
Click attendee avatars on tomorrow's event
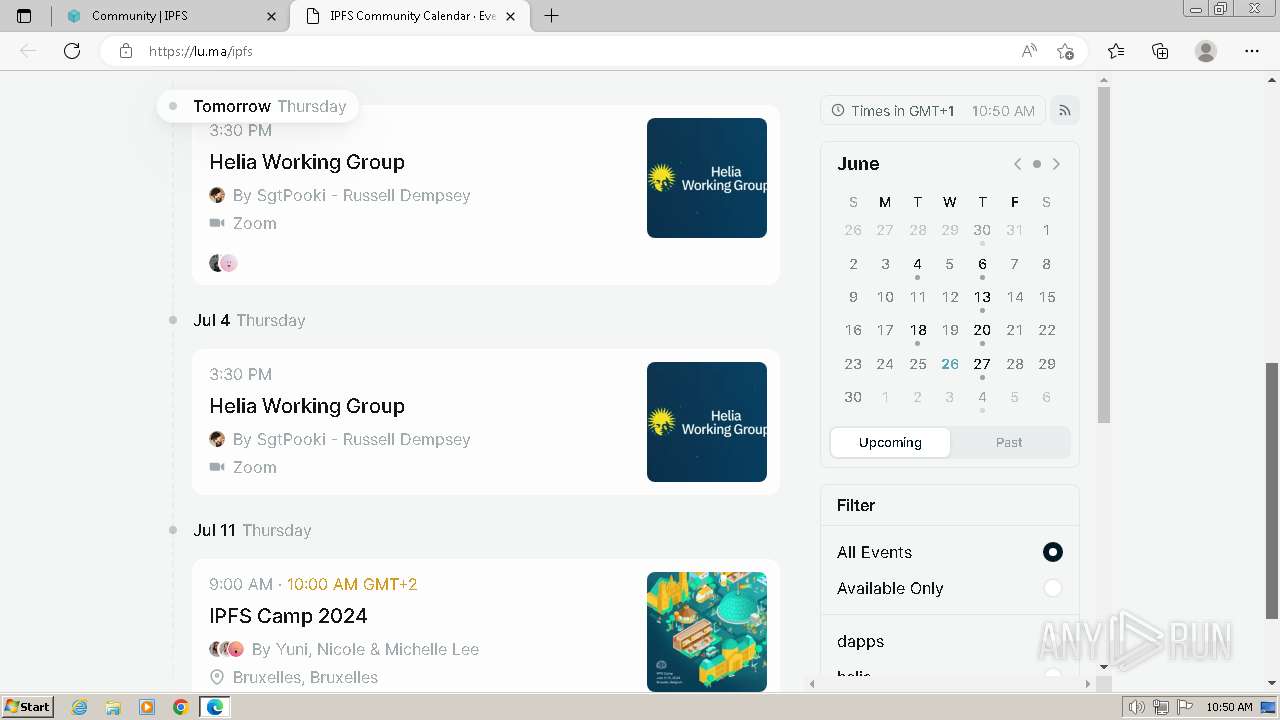coord(223,263)
